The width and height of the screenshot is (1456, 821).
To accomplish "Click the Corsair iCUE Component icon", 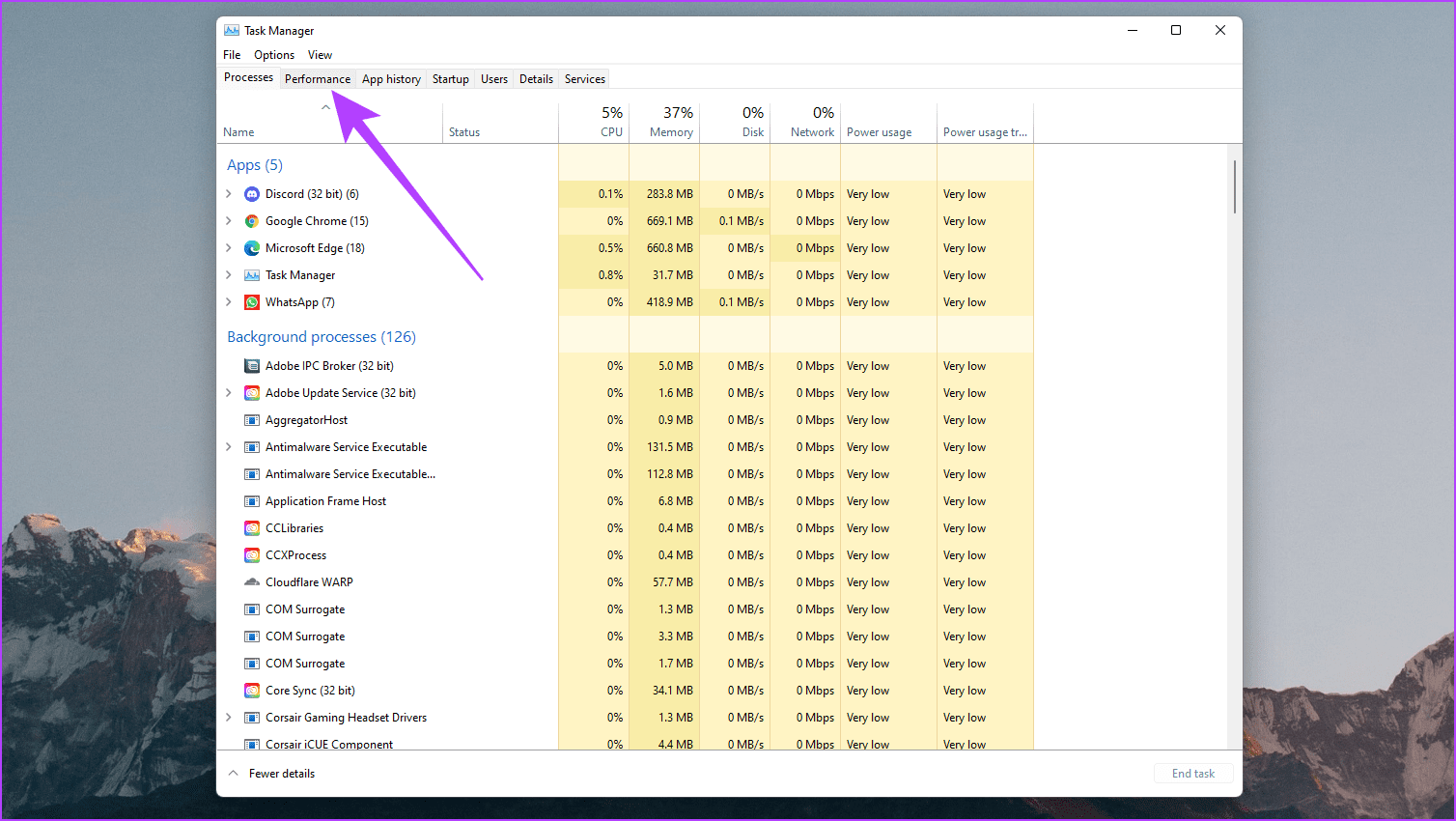I will (x=252, y=744).
